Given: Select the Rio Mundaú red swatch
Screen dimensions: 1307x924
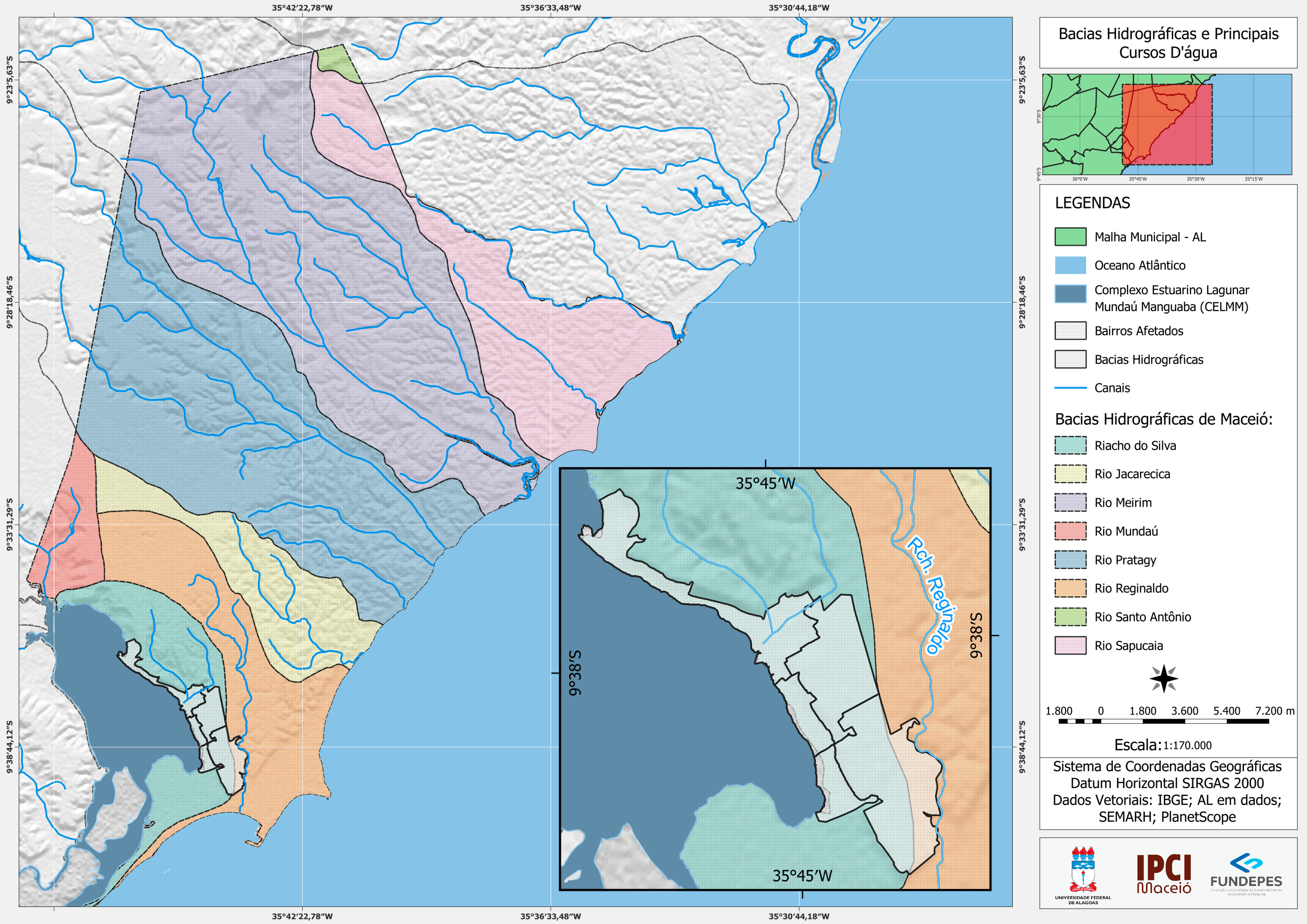Looking at the screenshot, I should (x=1070, y=531).
